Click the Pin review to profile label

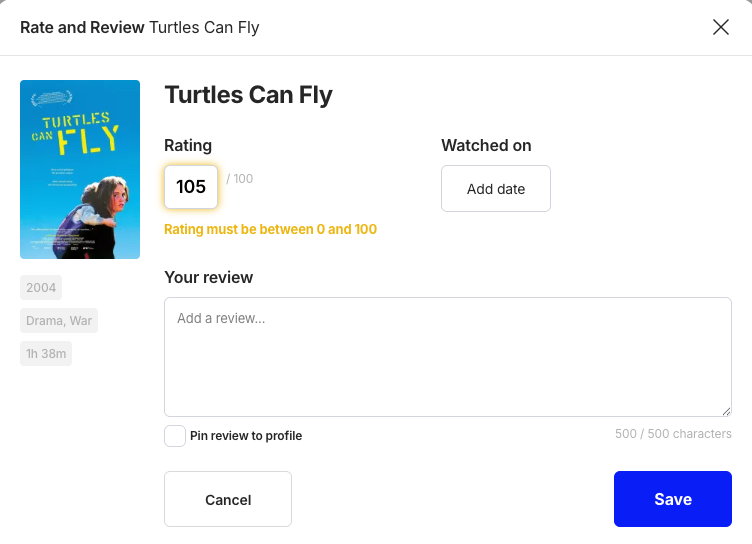pos(246,436)
